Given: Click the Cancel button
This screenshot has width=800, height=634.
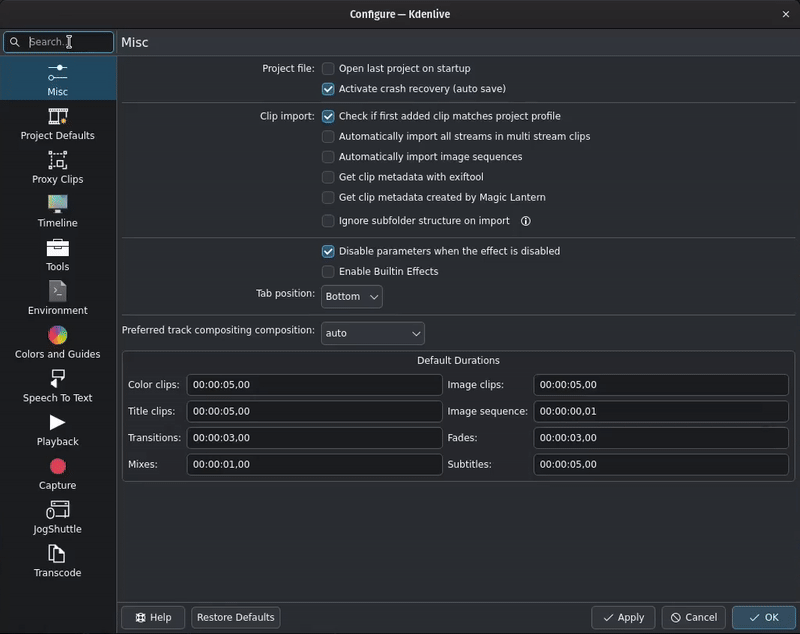Looking at the screenshot, I should click(x=693, y=617).
